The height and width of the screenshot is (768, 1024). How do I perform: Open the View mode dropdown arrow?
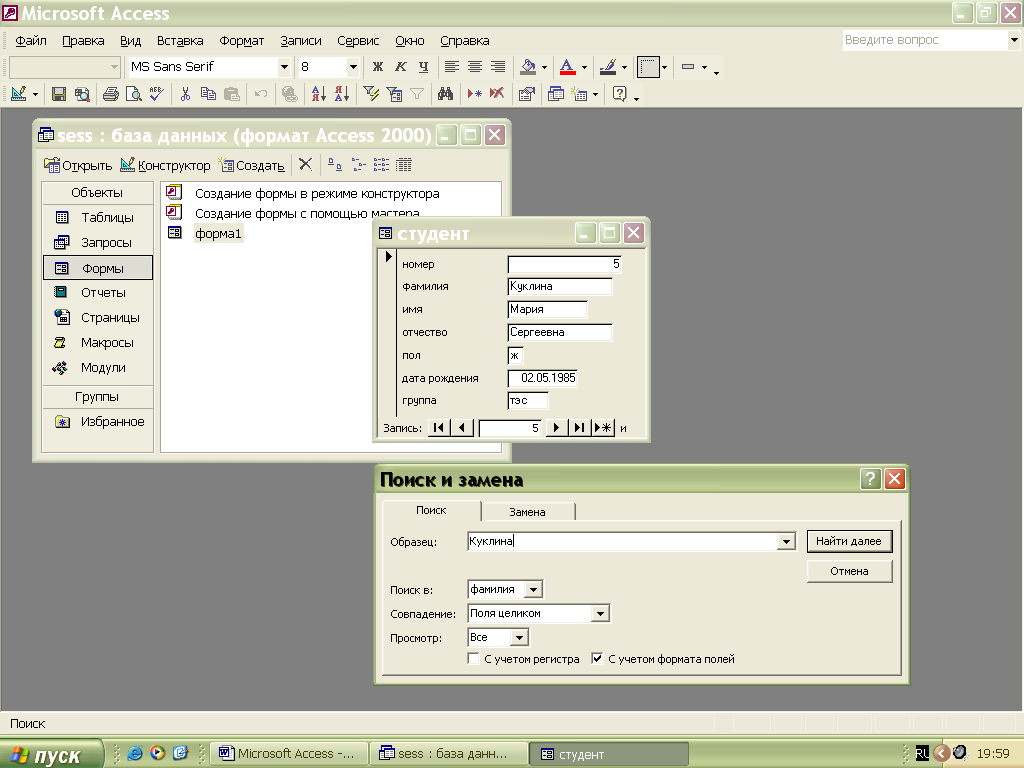point(35,95)
